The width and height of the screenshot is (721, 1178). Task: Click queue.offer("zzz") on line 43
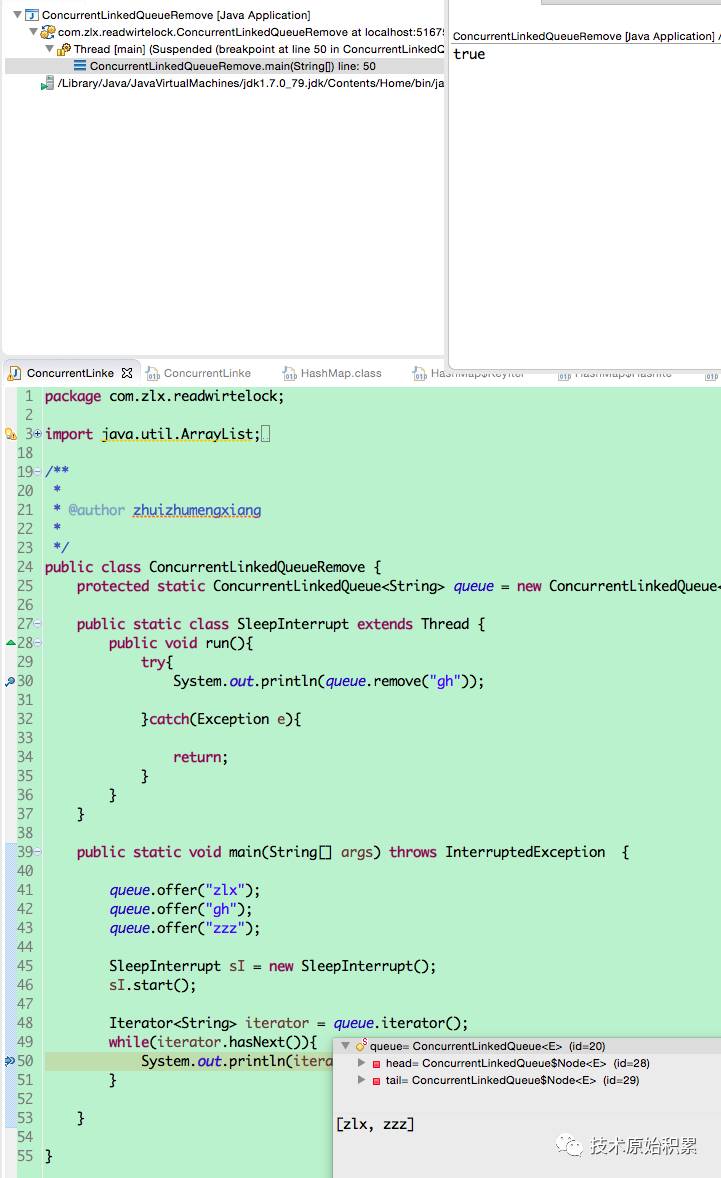(185, 929)
